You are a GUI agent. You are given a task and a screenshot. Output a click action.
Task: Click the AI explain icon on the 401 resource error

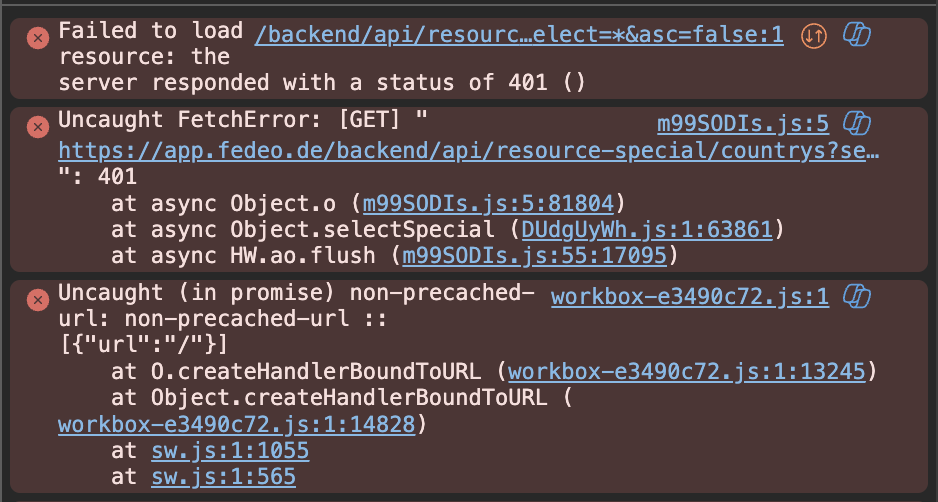tap(857, 36)
